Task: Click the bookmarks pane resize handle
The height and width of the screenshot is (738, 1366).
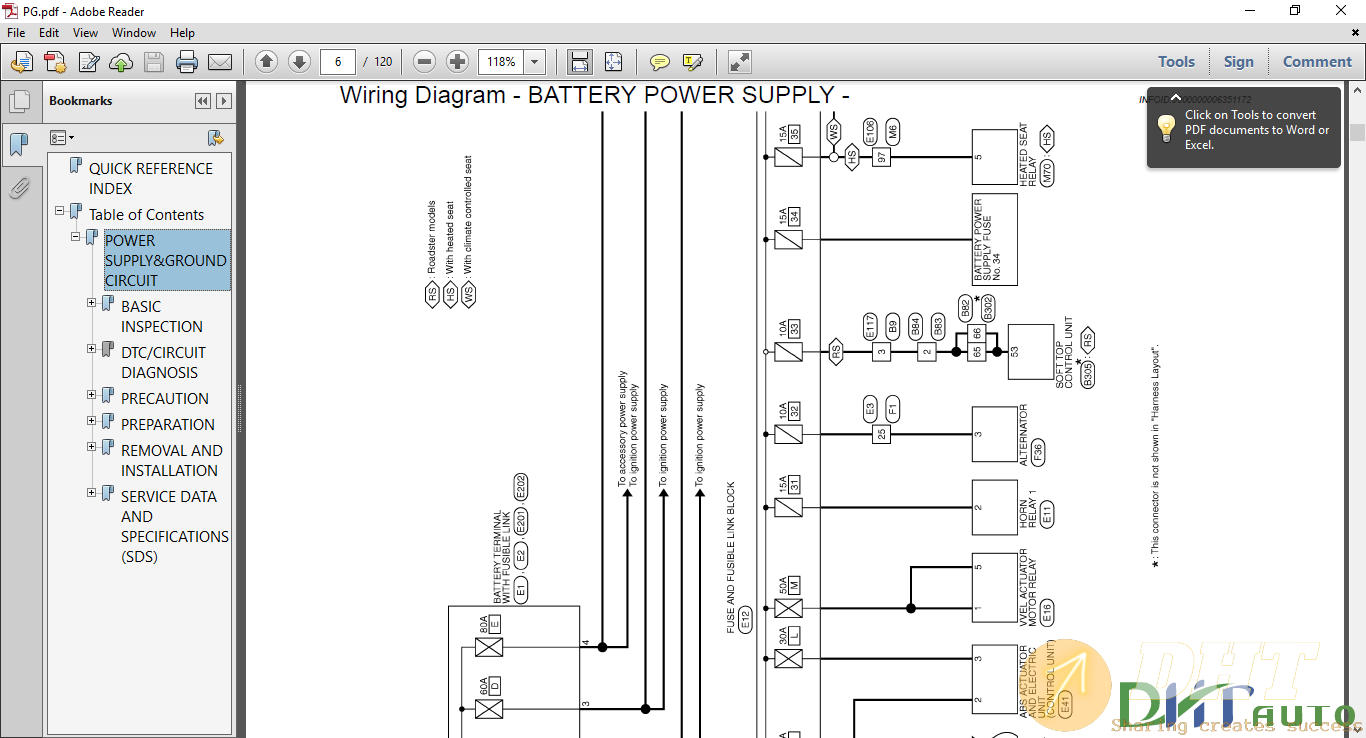Action: (x=240, y=410)
